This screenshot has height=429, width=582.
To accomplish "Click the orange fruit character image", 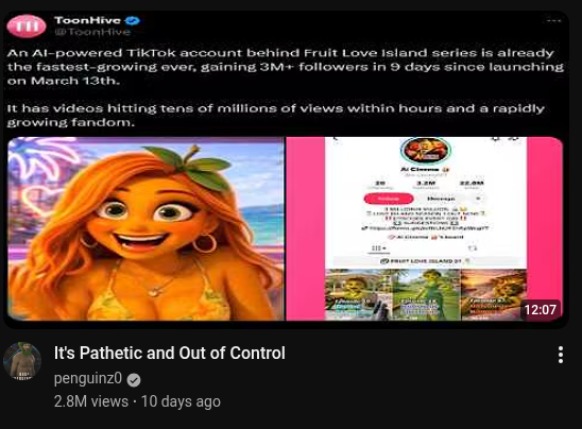I will [x=146, y=229].
